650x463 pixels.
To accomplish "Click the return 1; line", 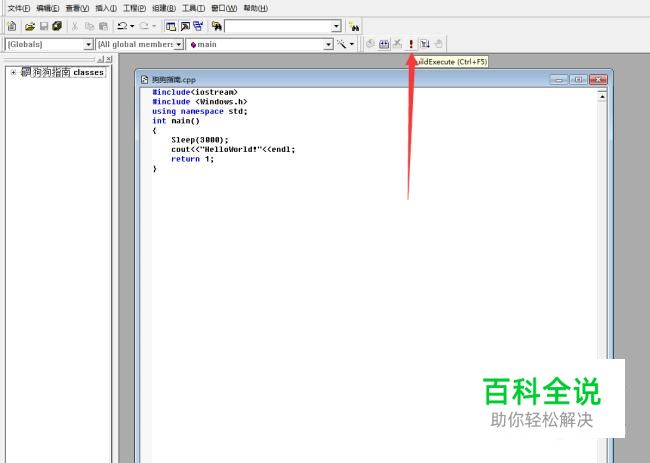I will tap(192, 159).
